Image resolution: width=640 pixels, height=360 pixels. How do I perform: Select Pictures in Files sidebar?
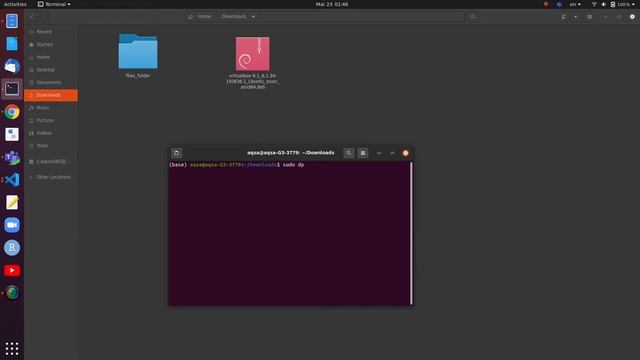tap(51, 120)
